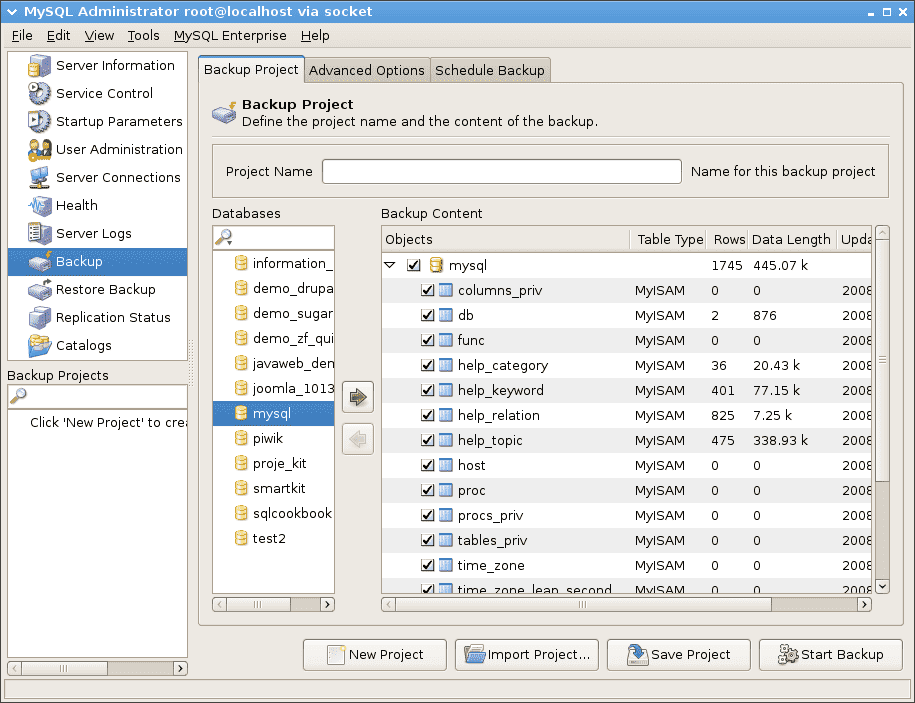Uncheck the mysql schema checkbox
Image resolution: width=915 pixels, height=703 pixels.
(x=414, y=265)
